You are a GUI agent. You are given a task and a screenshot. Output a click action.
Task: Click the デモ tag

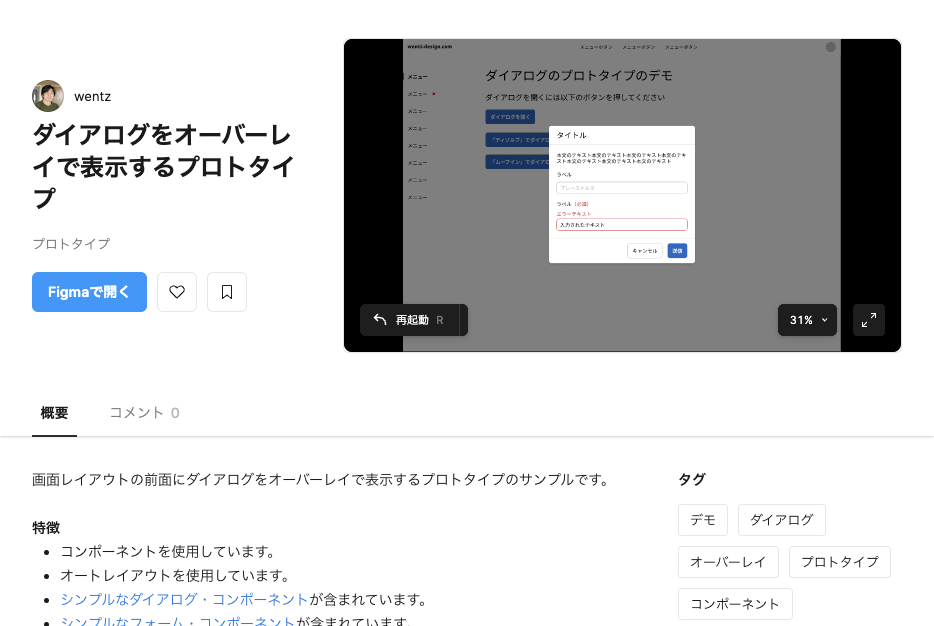point(703,520)
